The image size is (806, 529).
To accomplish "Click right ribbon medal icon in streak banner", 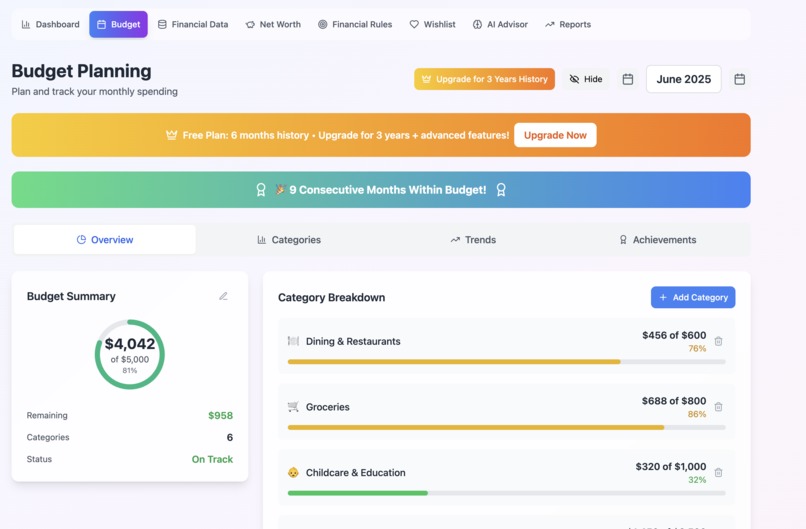I will 501,190.
